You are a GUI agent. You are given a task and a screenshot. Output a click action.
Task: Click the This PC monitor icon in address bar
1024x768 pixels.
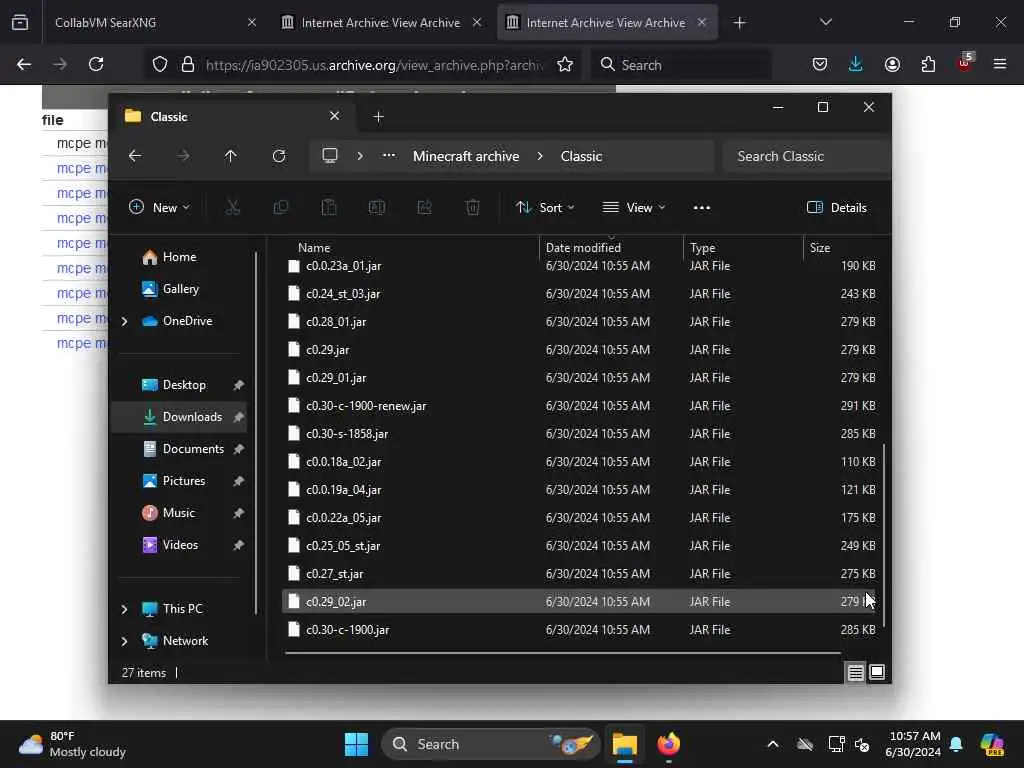point(330,156)
